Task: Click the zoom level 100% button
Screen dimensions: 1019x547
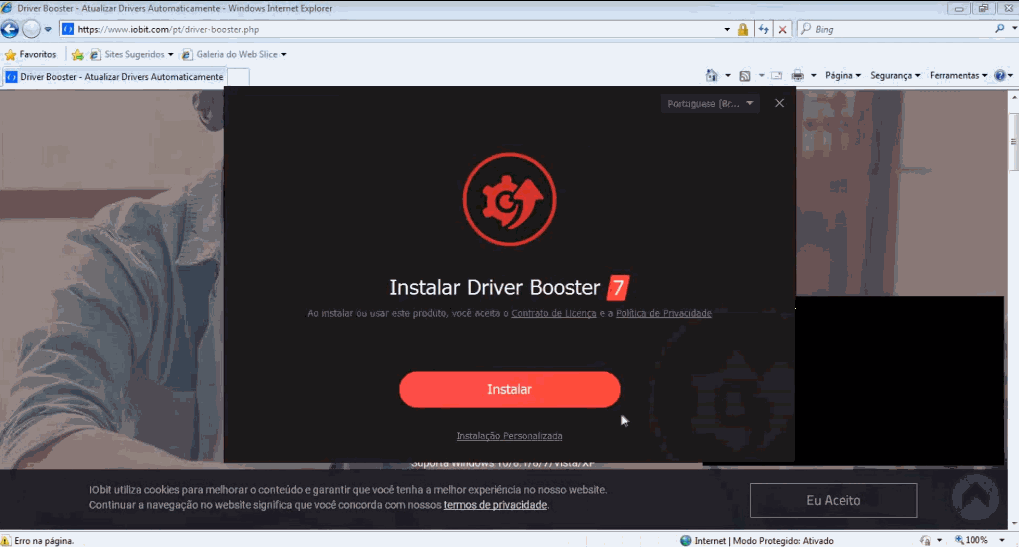Action: click(972, 540)
